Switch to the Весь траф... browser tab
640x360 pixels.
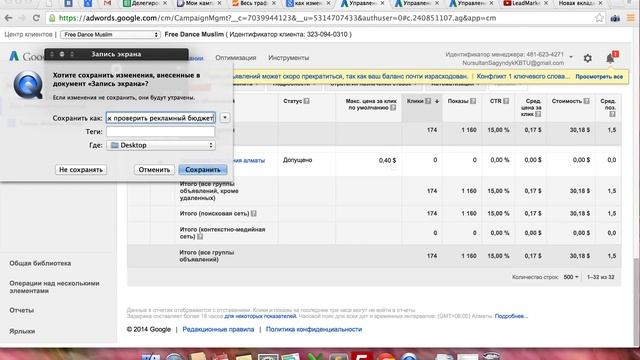pyautogui.click(x=253, y=3)
